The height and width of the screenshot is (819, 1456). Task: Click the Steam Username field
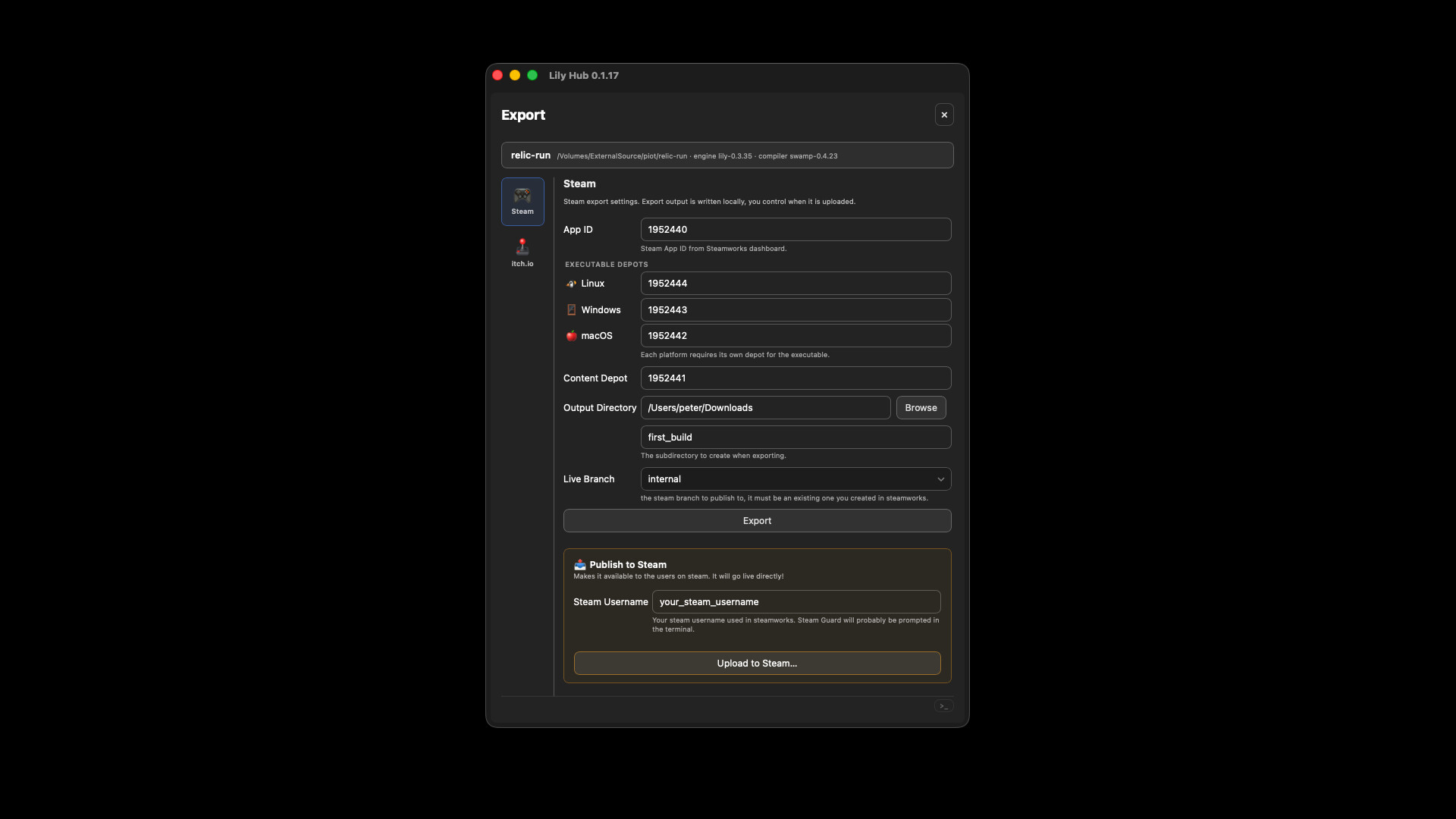coord(796,602)
